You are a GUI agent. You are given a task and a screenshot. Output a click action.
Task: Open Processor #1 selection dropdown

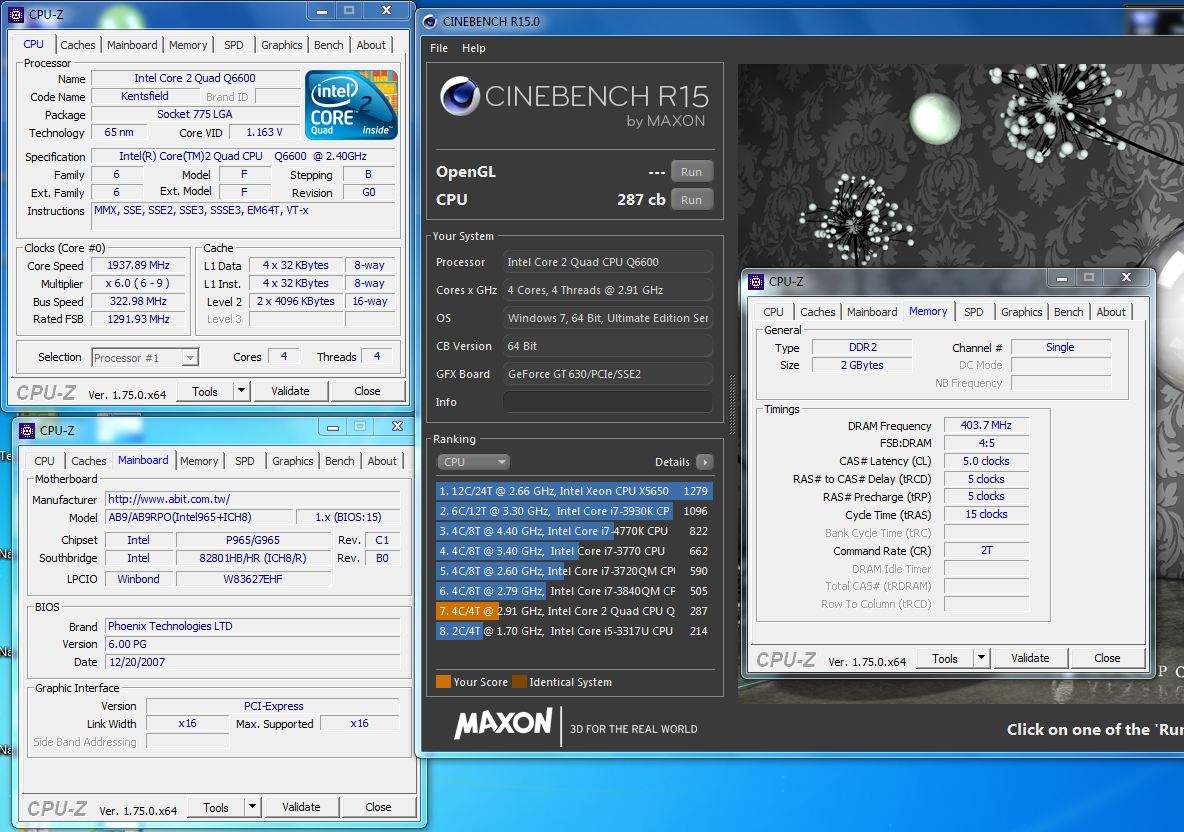[x=145, y=358]
